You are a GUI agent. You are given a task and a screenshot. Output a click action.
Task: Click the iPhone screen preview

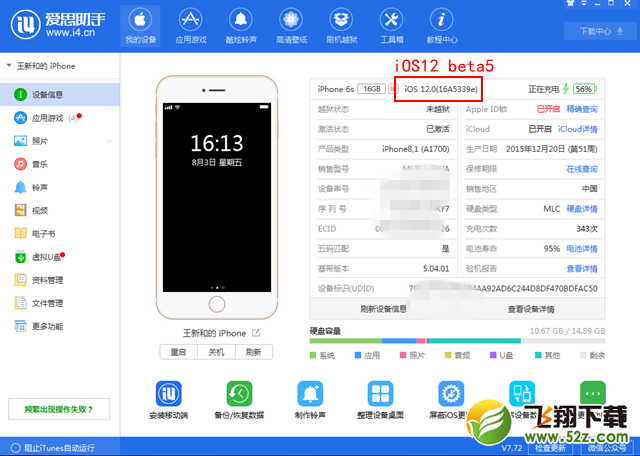(217, 197)
